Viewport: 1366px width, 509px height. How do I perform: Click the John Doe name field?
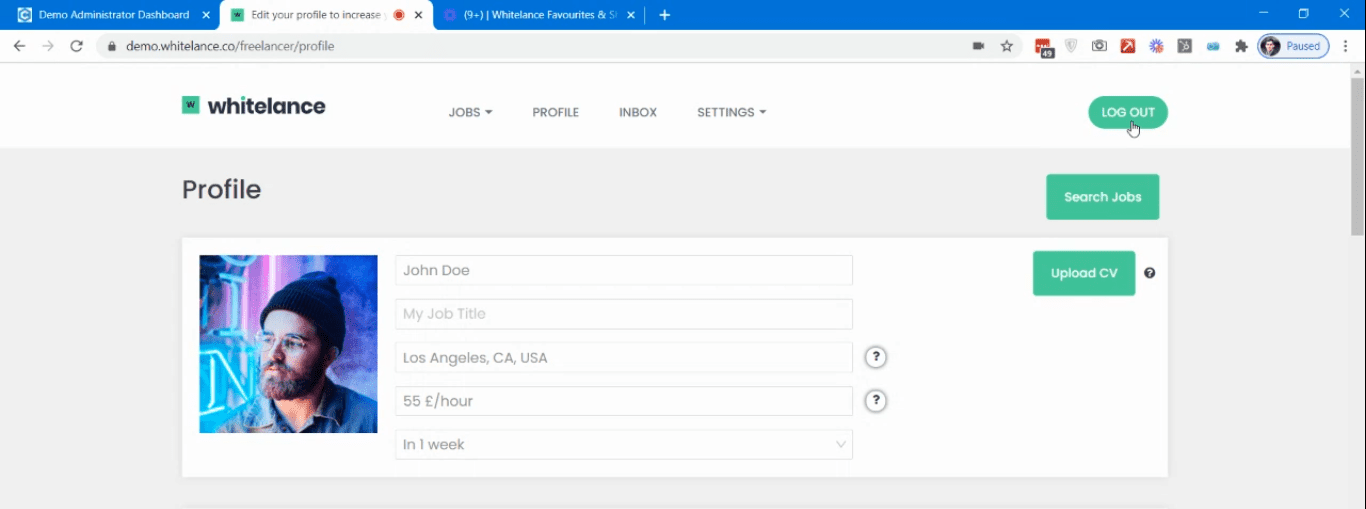coord(624,270)
